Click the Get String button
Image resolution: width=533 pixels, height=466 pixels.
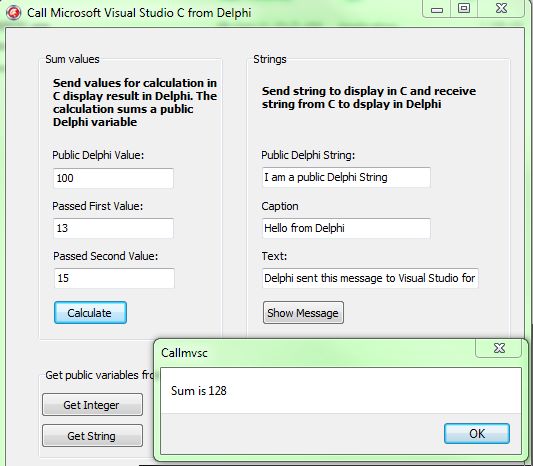coord(92,435)
